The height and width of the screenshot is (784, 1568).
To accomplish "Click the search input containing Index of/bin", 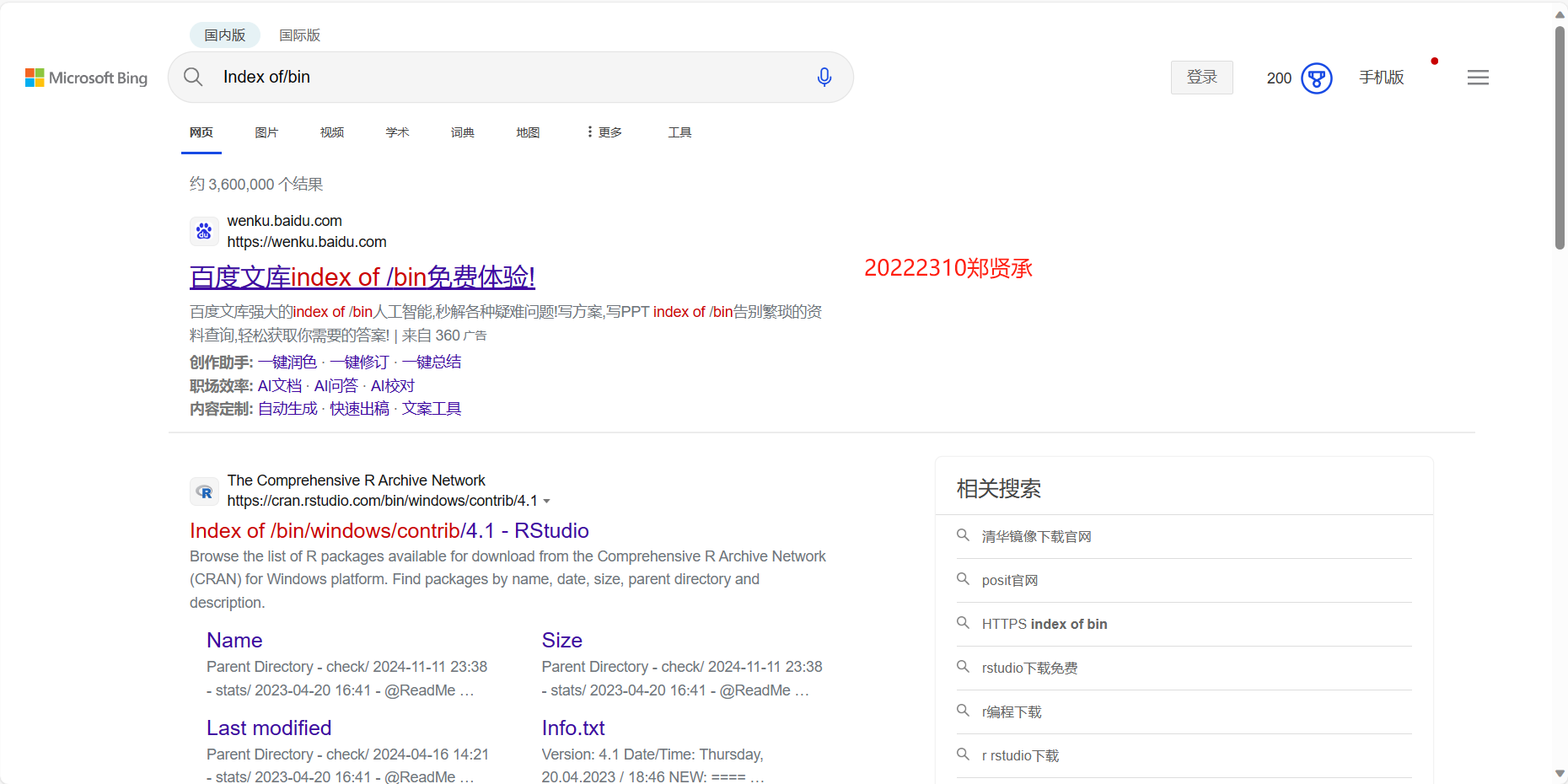I will pyautogui.click(x=510, y=77).
